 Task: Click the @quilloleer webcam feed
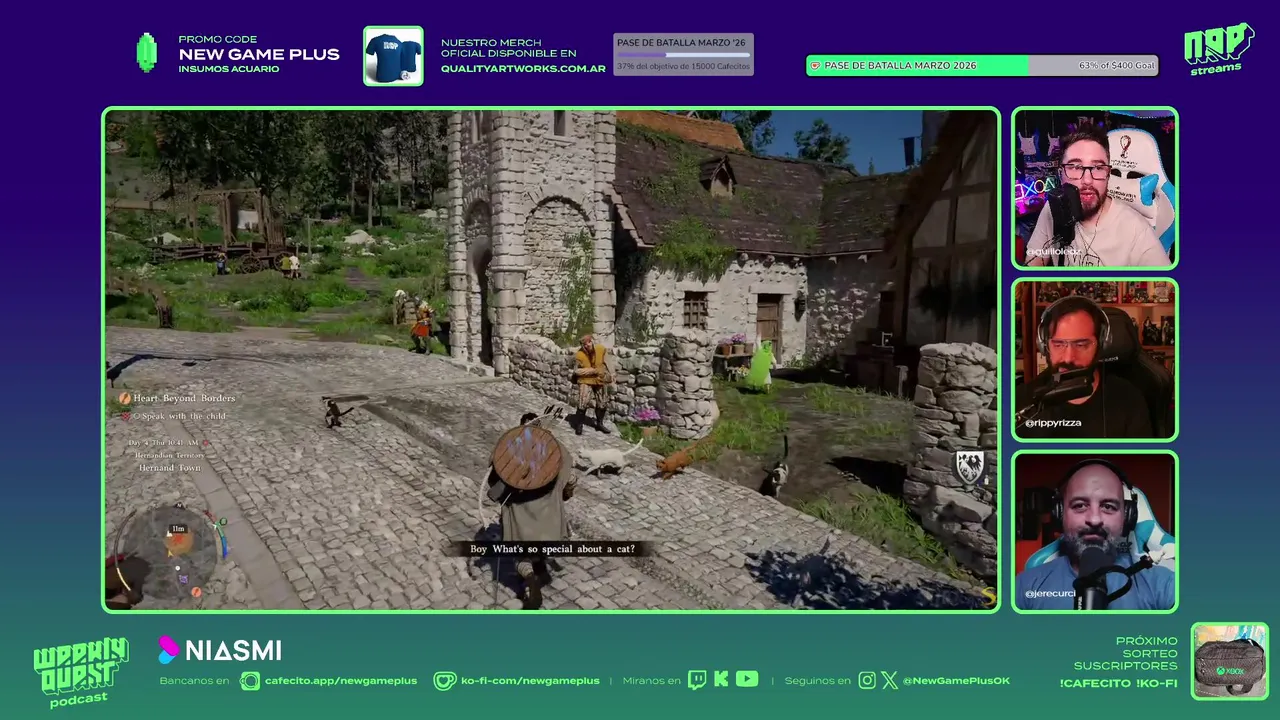[x=1095, y=188]
